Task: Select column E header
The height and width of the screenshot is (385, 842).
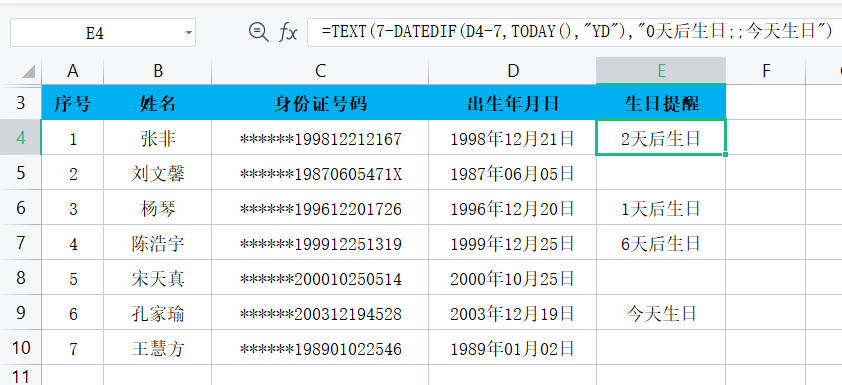Action: 661,71
